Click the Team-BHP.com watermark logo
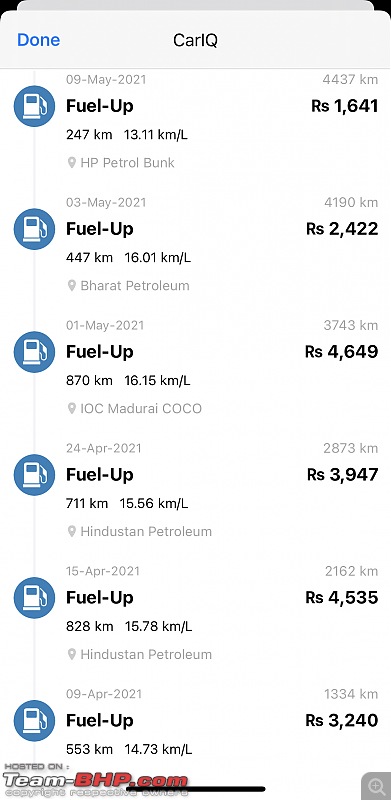The width and height of the screenshot is (391, 800). coord(96,781)
